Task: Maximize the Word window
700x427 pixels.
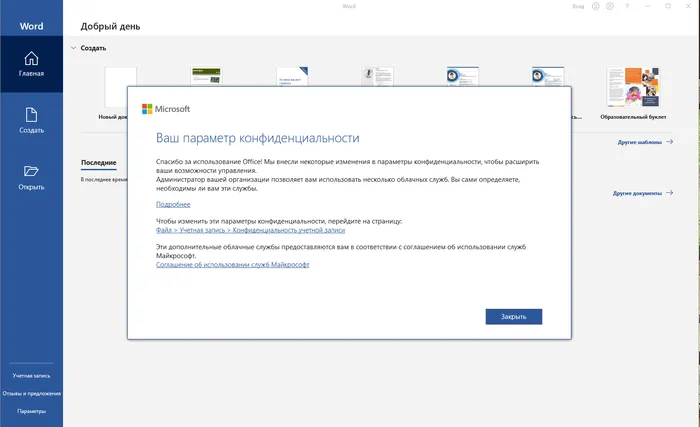Action: 668,6
